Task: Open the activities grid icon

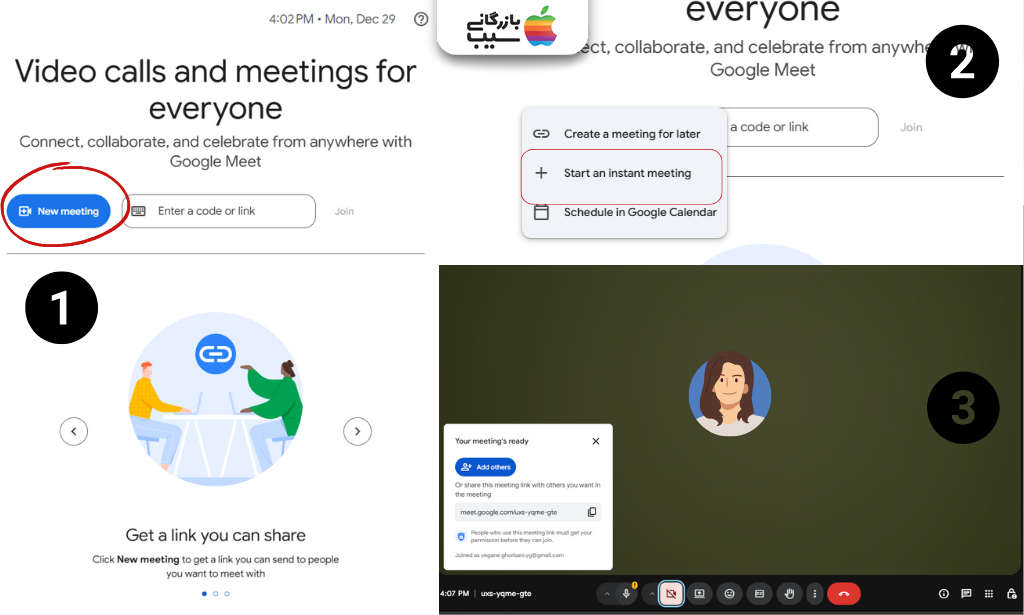Action: (x=987, y=593)
